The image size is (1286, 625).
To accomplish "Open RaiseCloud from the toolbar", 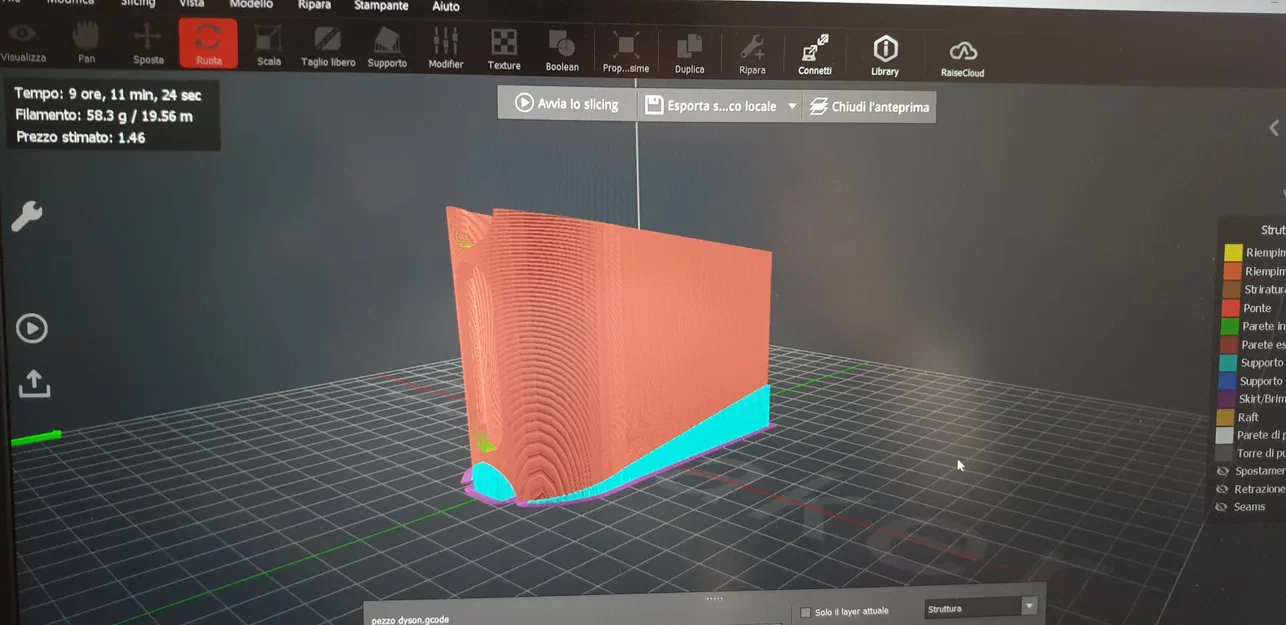I will (962, 57).
